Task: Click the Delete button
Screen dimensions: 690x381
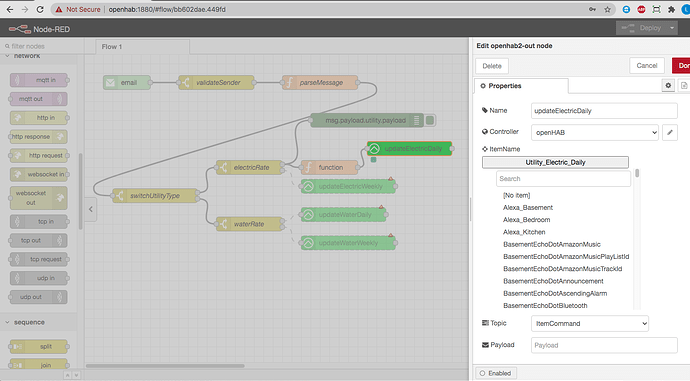Action: pyautogui.click(x=492, y=66)
